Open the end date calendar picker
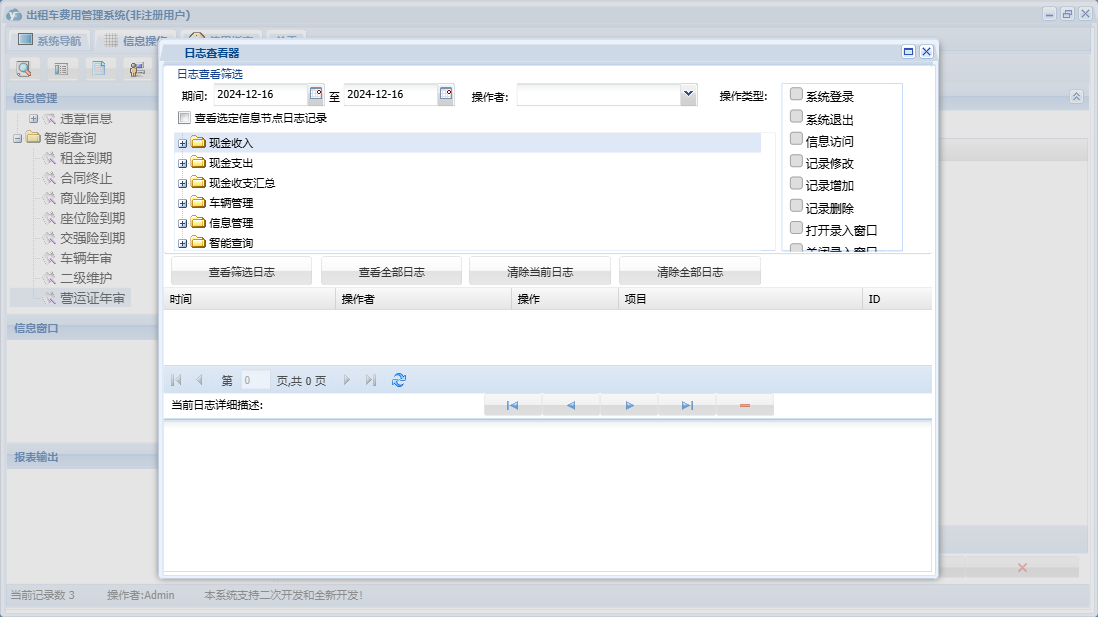Viewport: 1098px width, 617px height. click(x=445, y=94)
